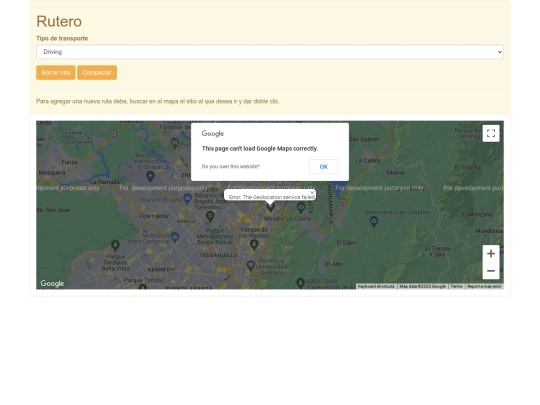The width and height of the screenshot is (540, 405).
Task: Open the 'Do you own this website?' link
Action: (231, 167)
